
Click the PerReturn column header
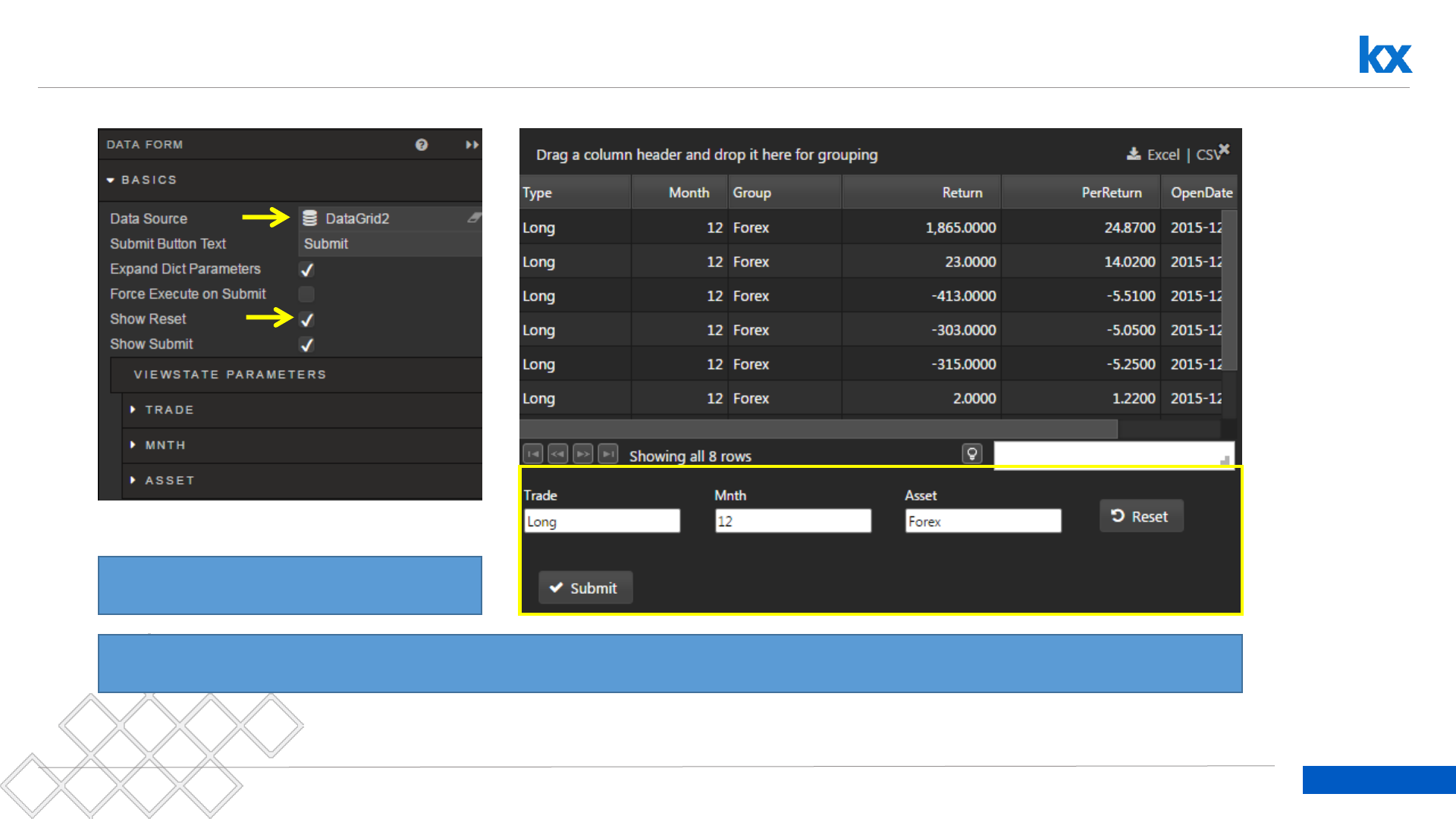point(1111,193)
